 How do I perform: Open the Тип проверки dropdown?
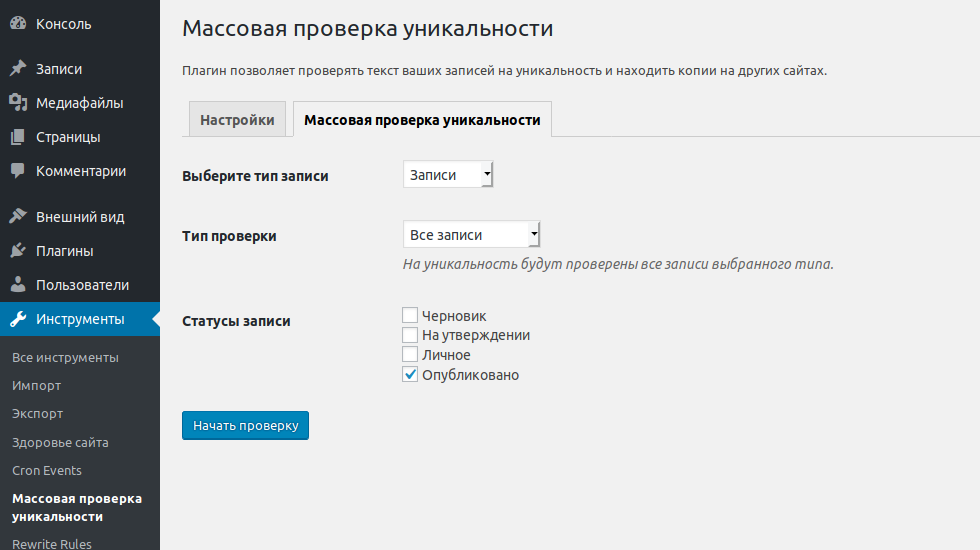tap(471, 234)
